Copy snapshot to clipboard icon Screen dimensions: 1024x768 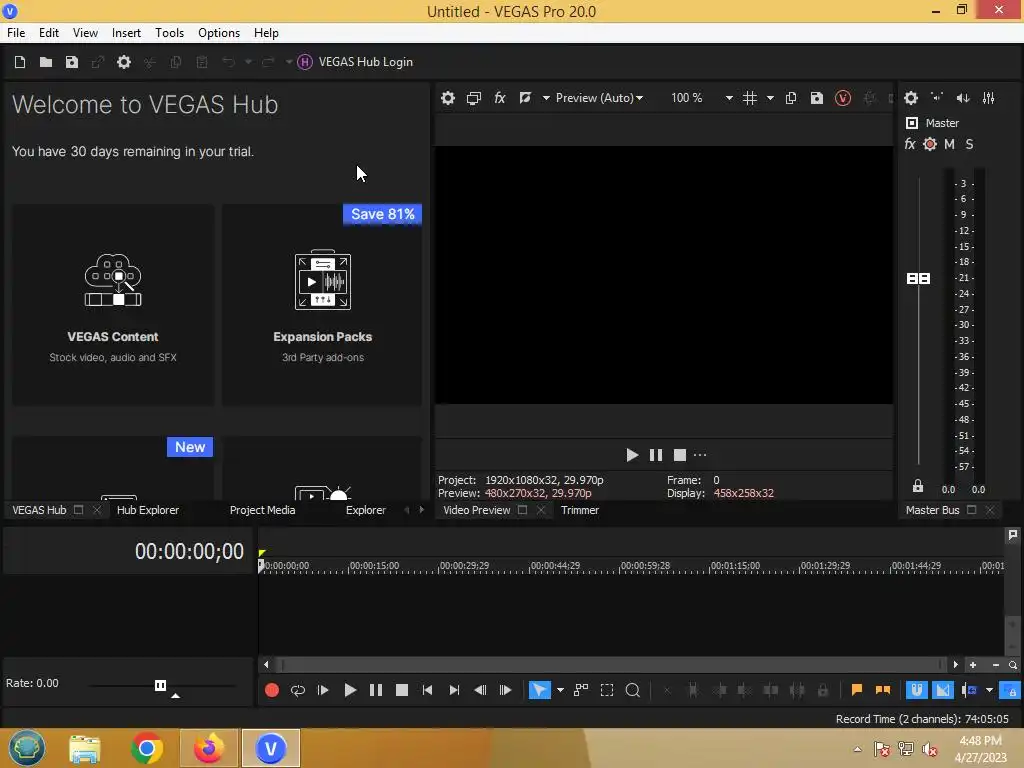click(790, 98)
